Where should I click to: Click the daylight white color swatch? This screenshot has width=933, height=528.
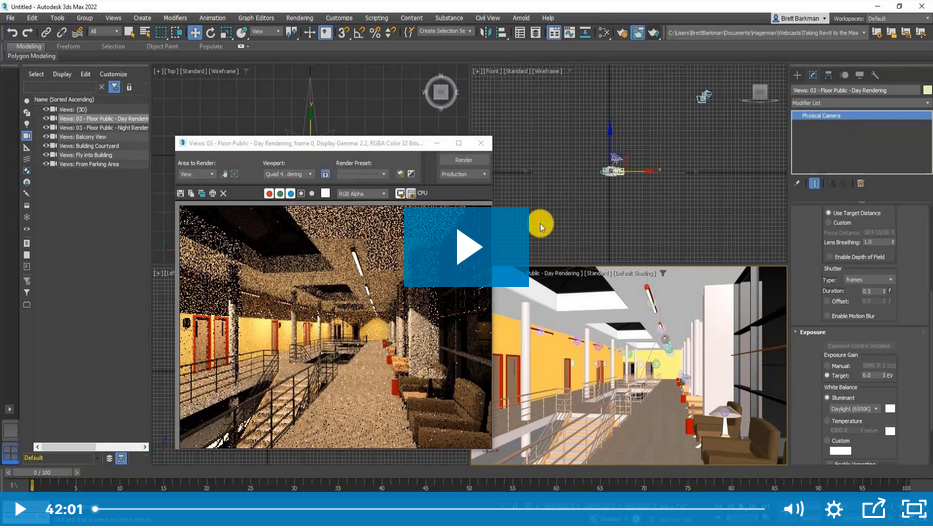(x=890, y=408)
